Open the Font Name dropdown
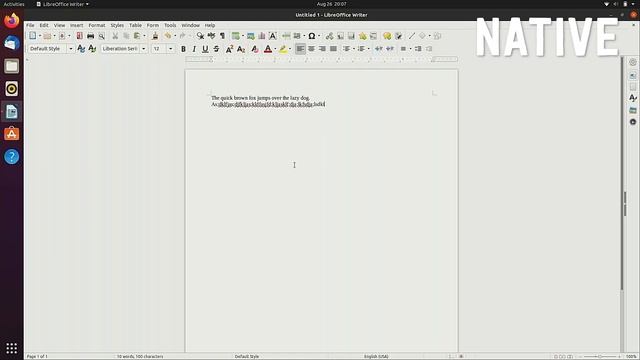 tap(143, 49)
